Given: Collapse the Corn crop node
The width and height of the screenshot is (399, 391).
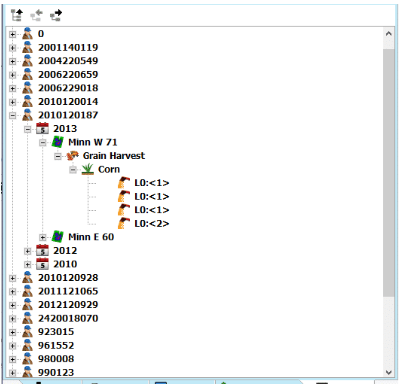Looking at the screenshot, I should (73, 170).
